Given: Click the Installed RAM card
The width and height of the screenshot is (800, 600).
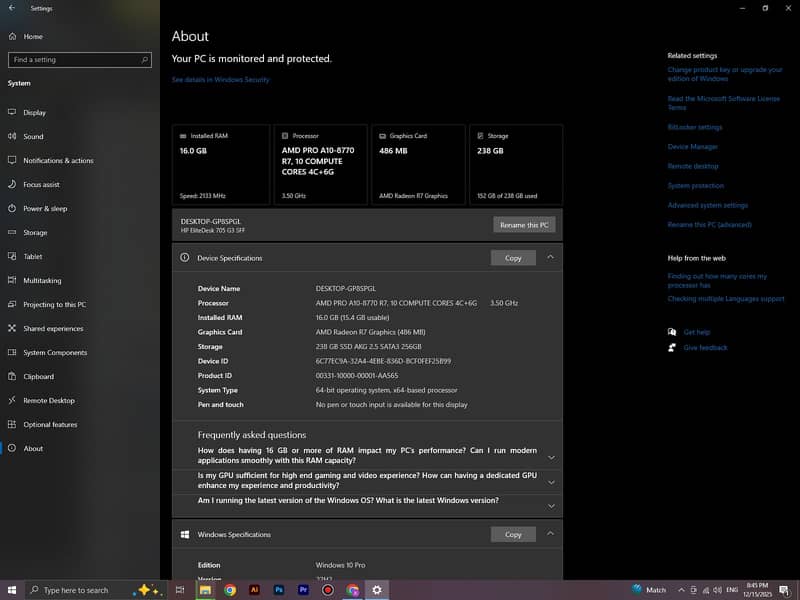Looking at the screenshot, I should tap(221, 165).
